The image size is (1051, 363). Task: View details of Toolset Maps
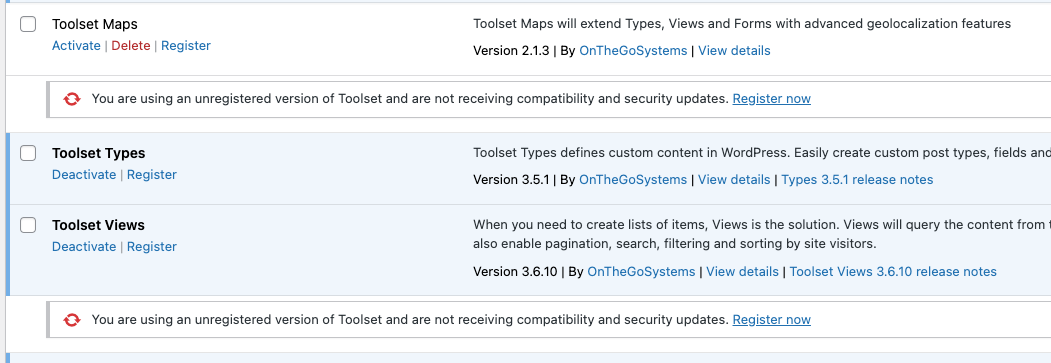click(x=734, y=51)
